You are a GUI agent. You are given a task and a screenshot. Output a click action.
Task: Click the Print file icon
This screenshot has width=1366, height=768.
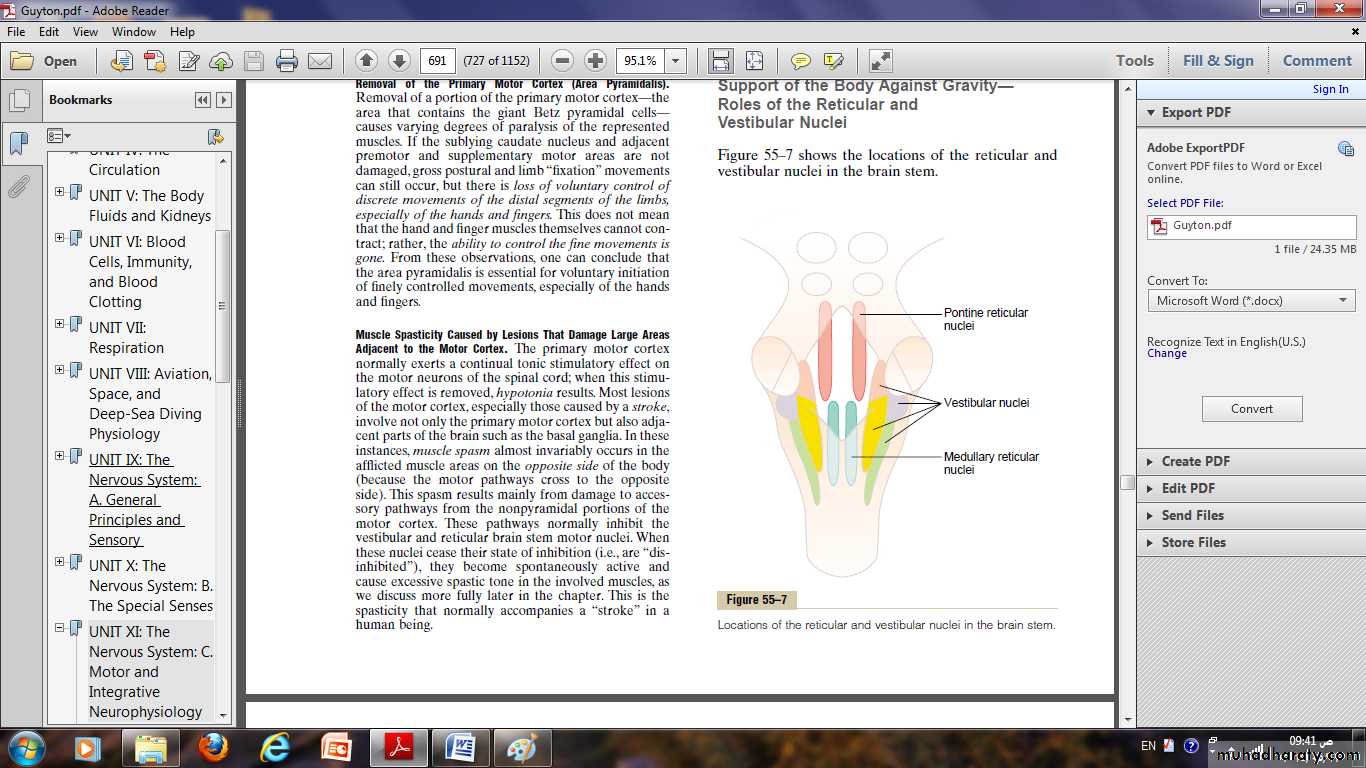[x=287, y=61]
